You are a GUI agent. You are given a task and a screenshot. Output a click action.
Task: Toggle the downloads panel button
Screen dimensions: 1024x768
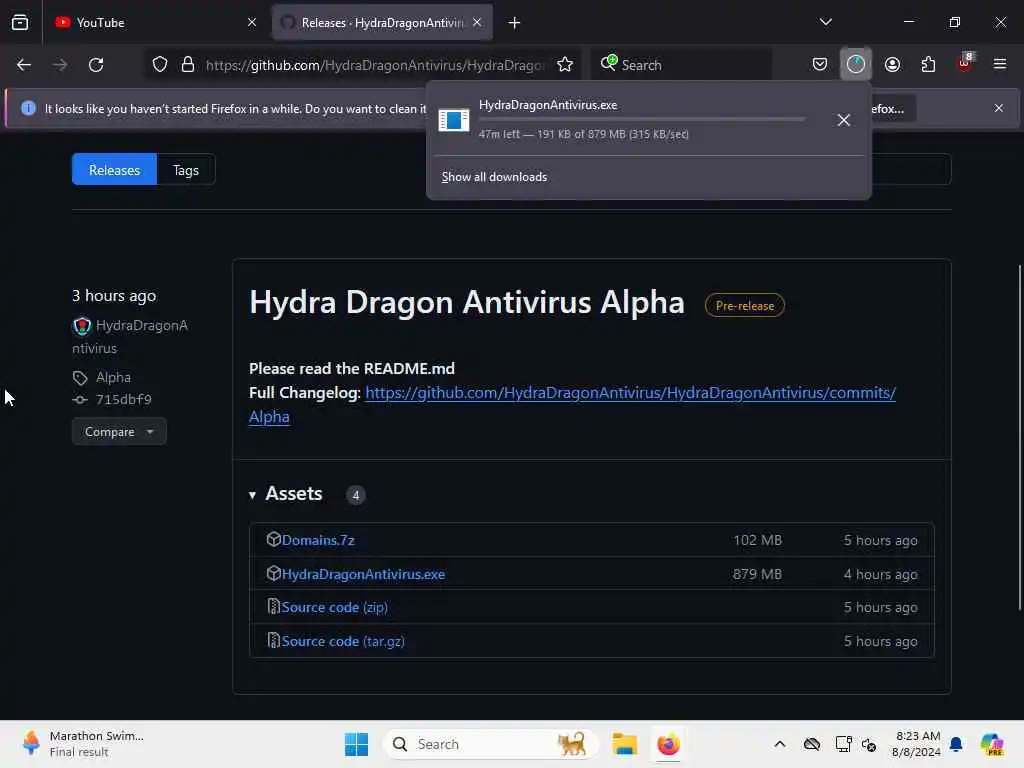point(856,64)
